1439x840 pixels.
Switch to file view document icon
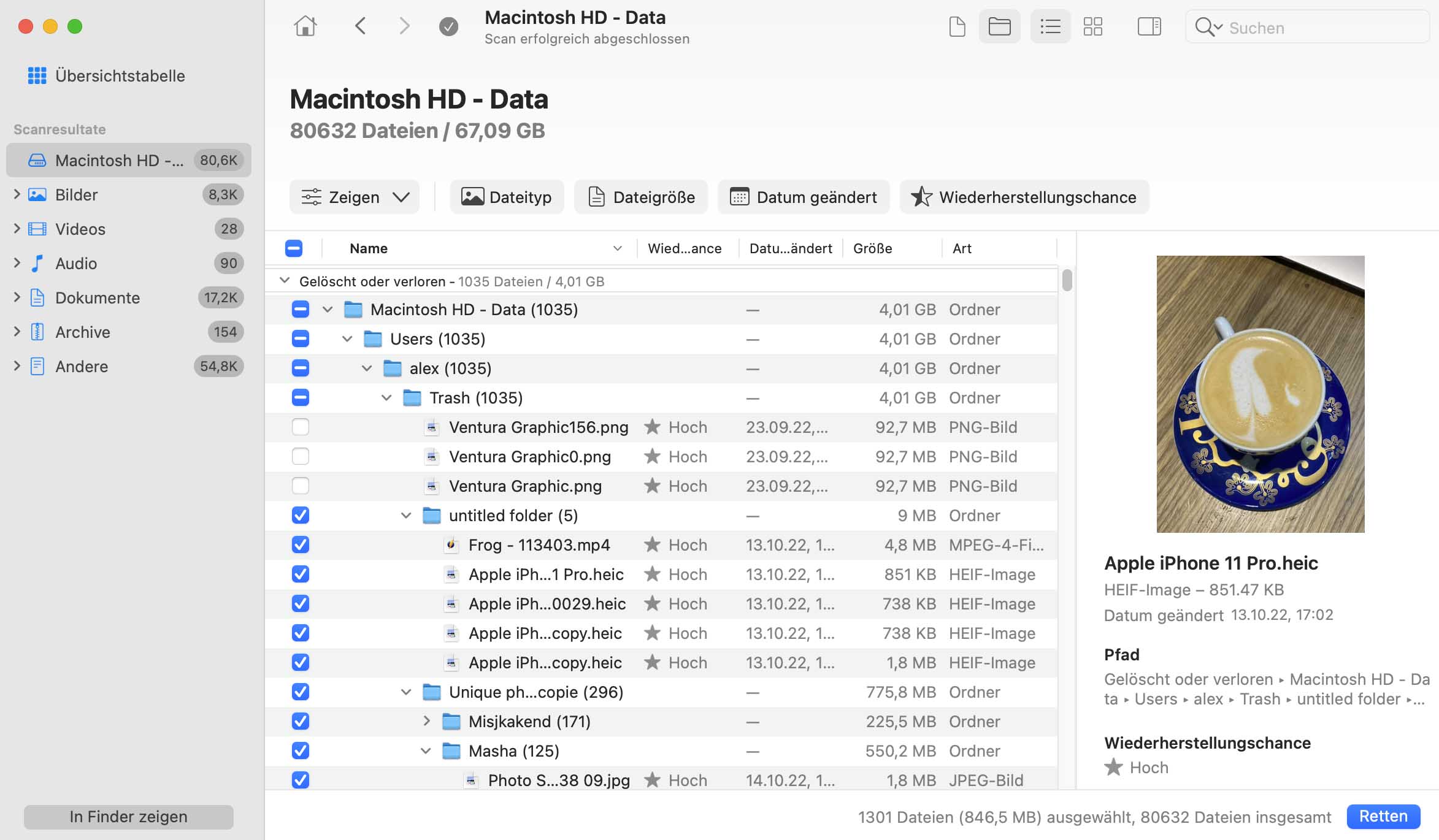click(957, 26)
